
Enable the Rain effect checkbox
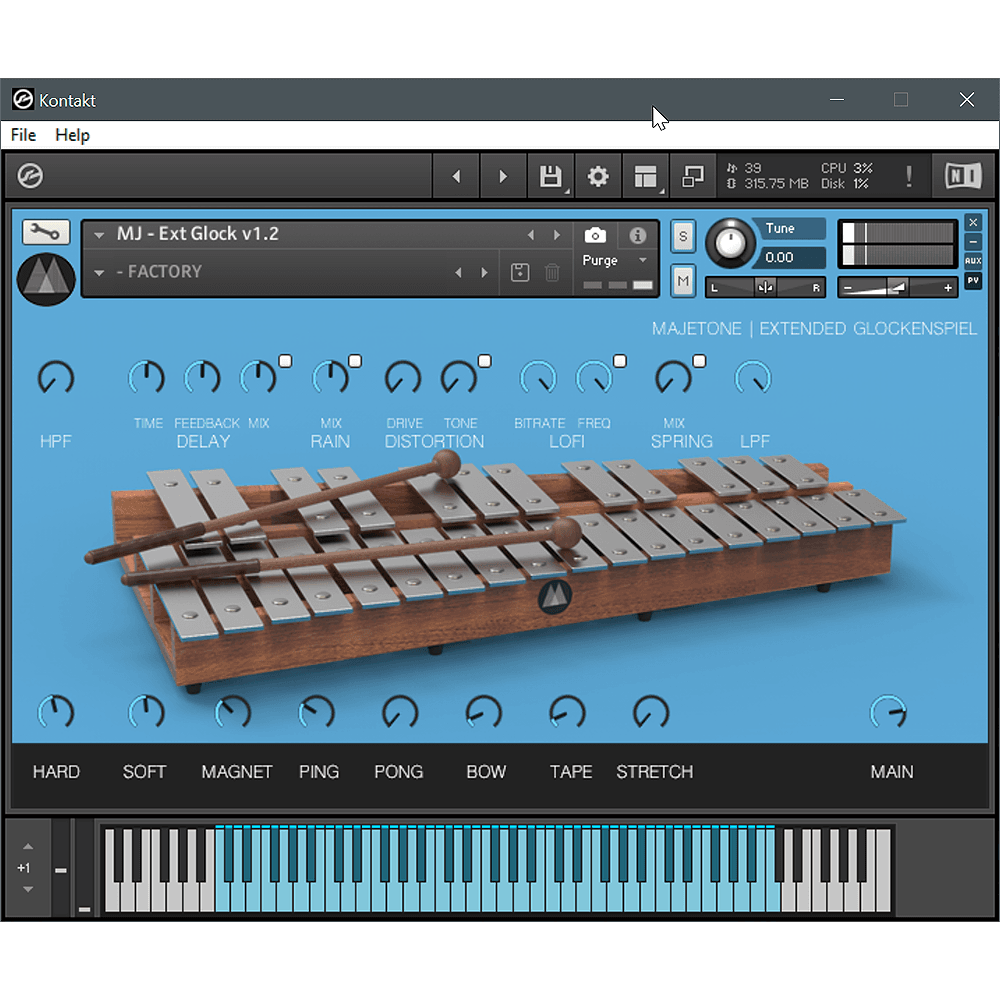355,361
